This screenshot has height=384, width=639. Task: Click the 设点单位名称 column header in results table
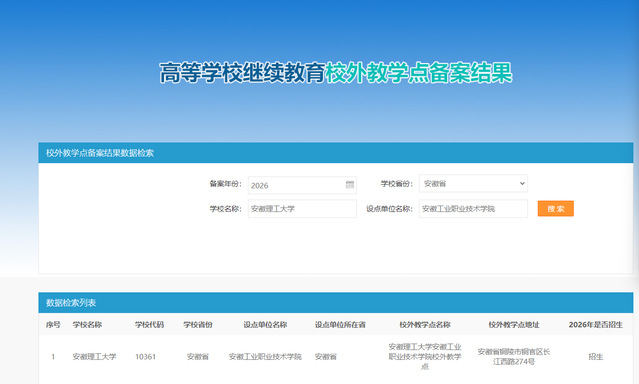coord(265,325)
